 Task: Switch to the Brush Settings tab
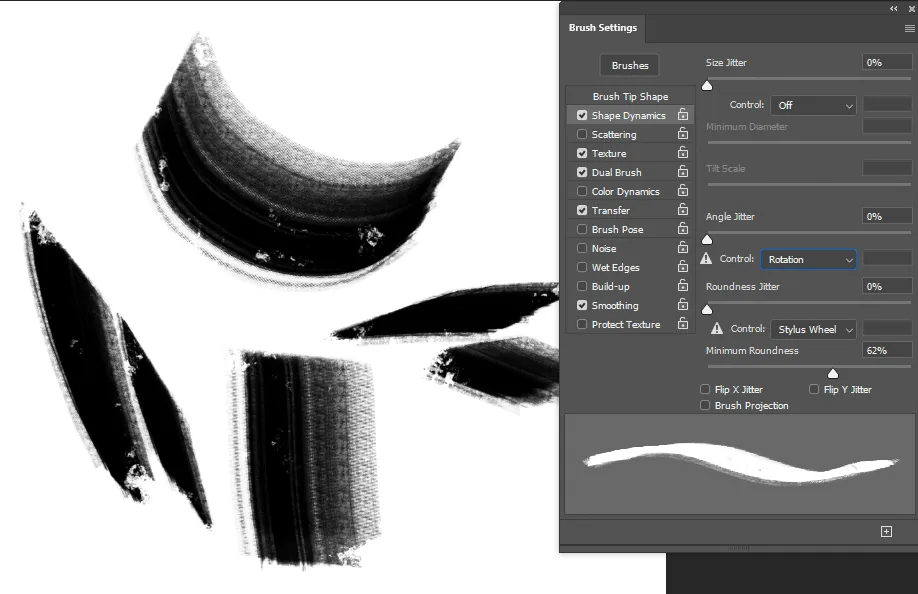click(602, 28)
